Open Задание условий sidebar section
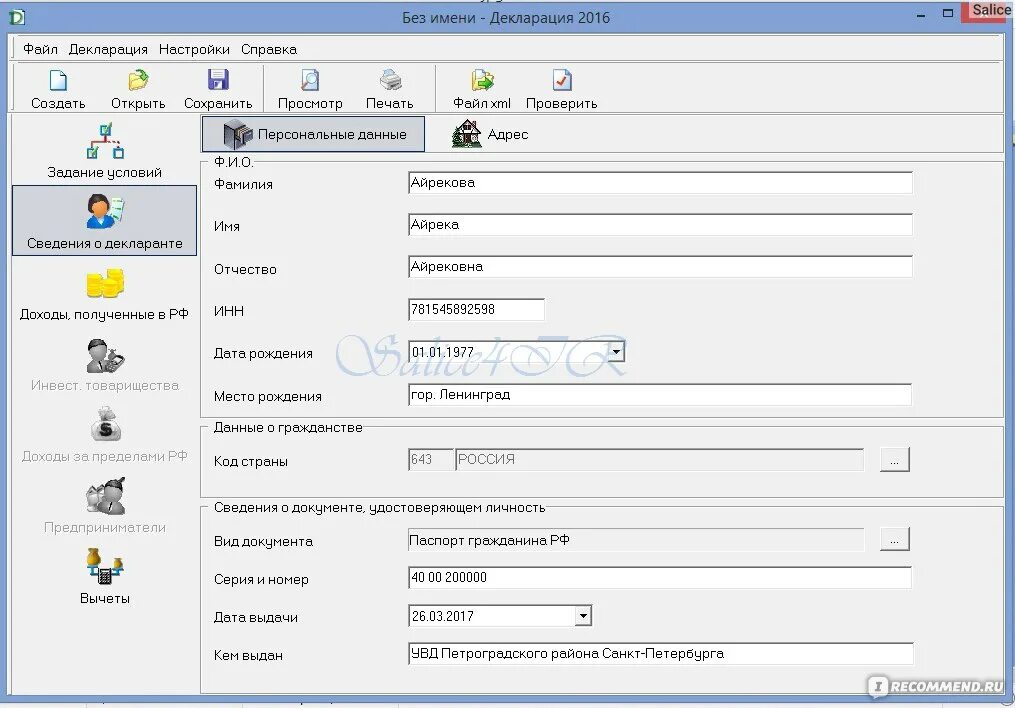 click(104, 151)
